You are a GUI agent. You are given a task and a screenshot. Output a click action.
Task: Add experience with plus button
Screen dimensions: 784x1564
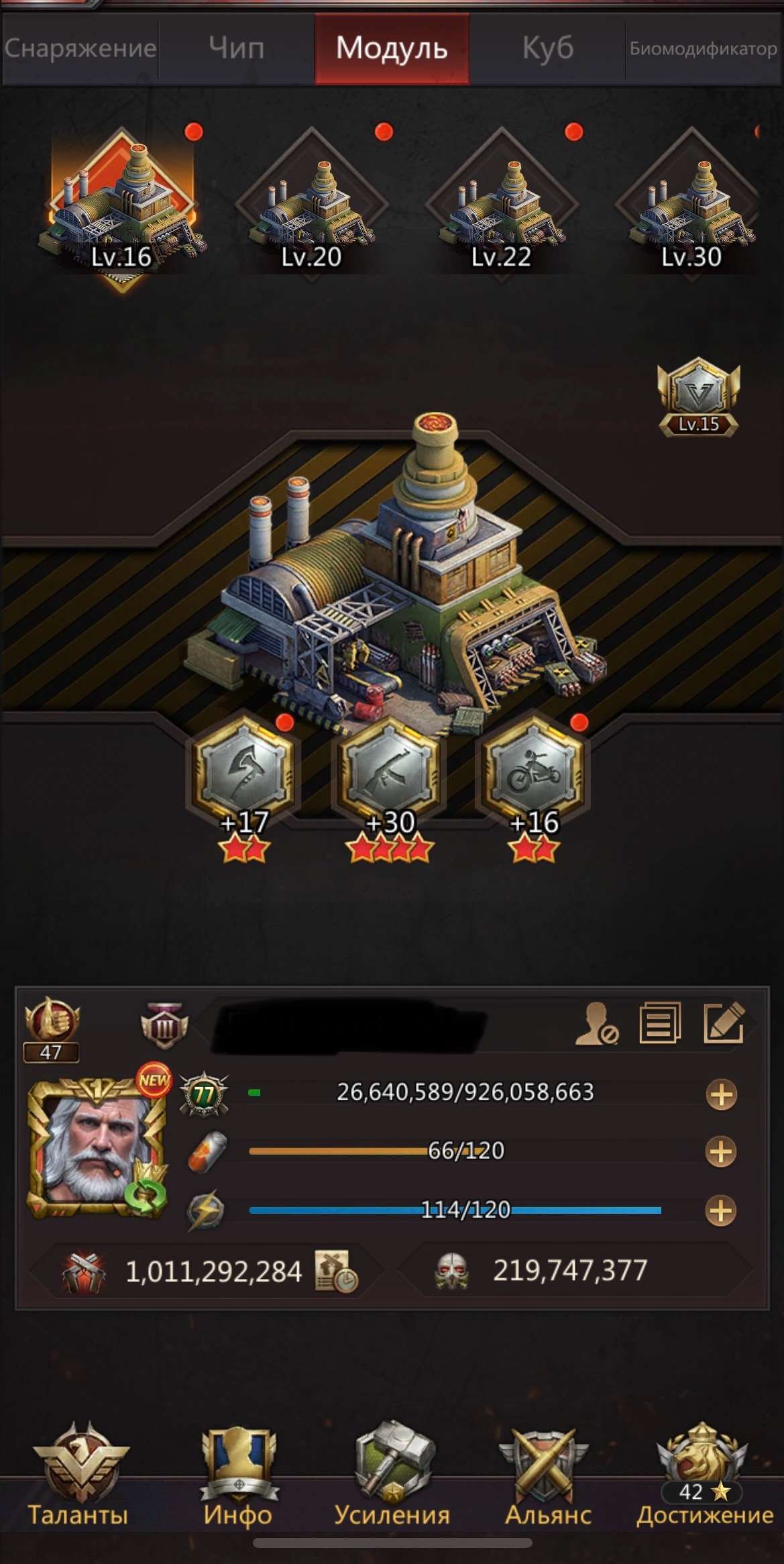click(x=722, y=1094)
